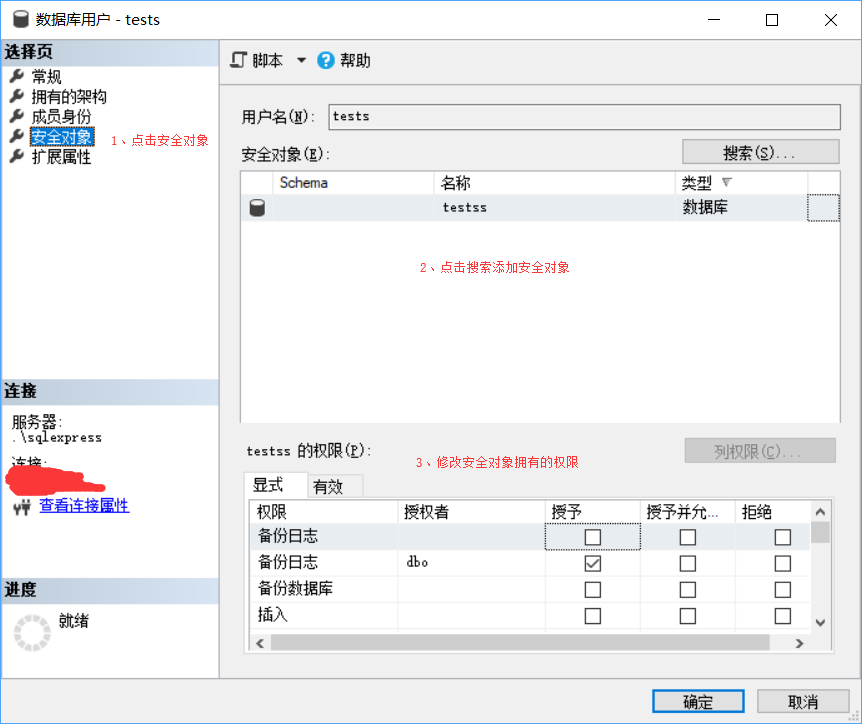Viewport: 862px width, 724px height.
Task: Switch to the 有效 tab
Action: coord(335,487)
